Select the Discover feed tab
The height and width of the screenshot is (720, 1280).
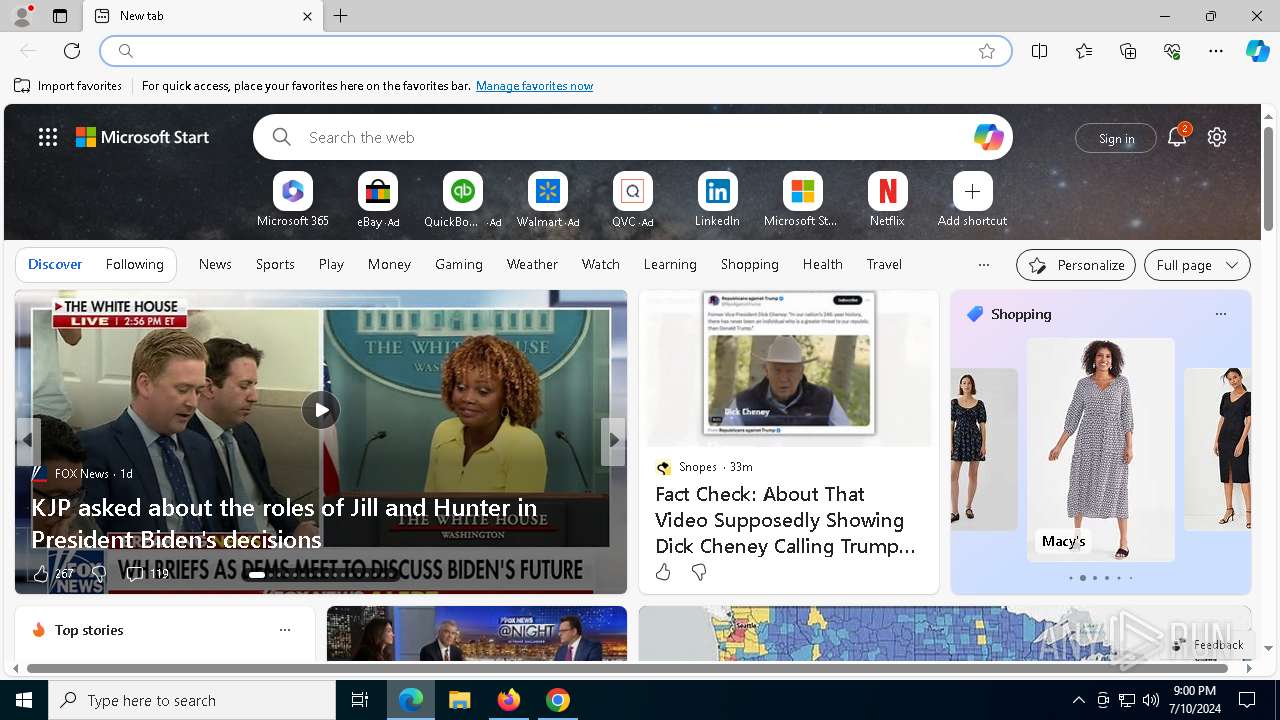(x=55, y=264)
